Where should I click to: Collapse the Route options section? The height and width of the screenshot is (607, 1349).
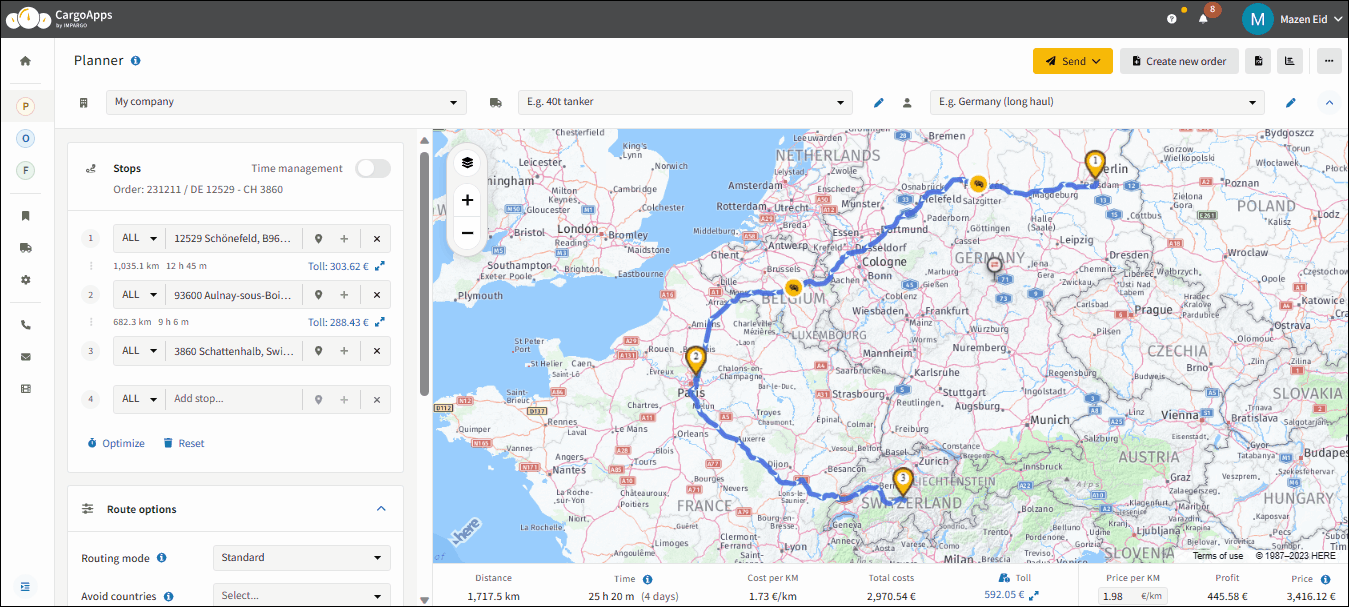coord(381,509)
